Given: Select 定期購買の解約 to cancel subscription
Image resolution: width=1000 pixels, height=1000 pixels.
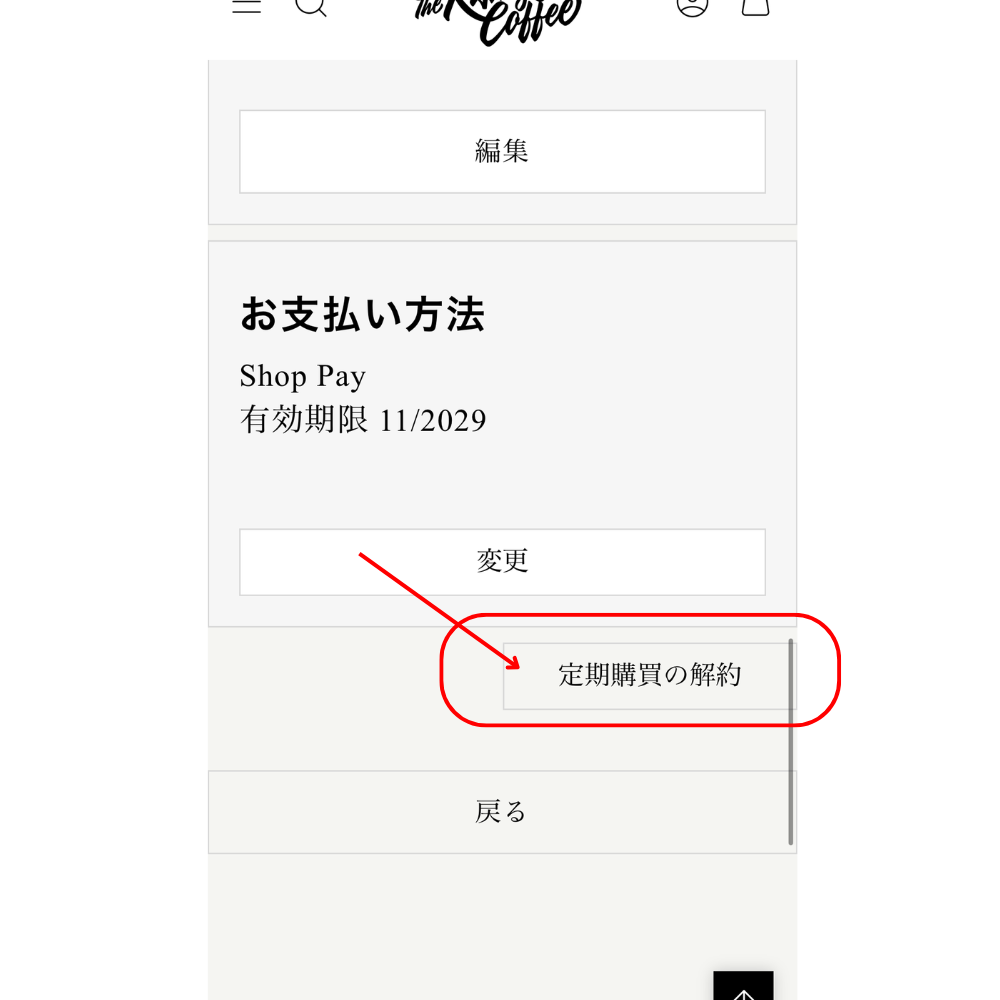Looking at the screenshot, I should click(x=649, y=675).
